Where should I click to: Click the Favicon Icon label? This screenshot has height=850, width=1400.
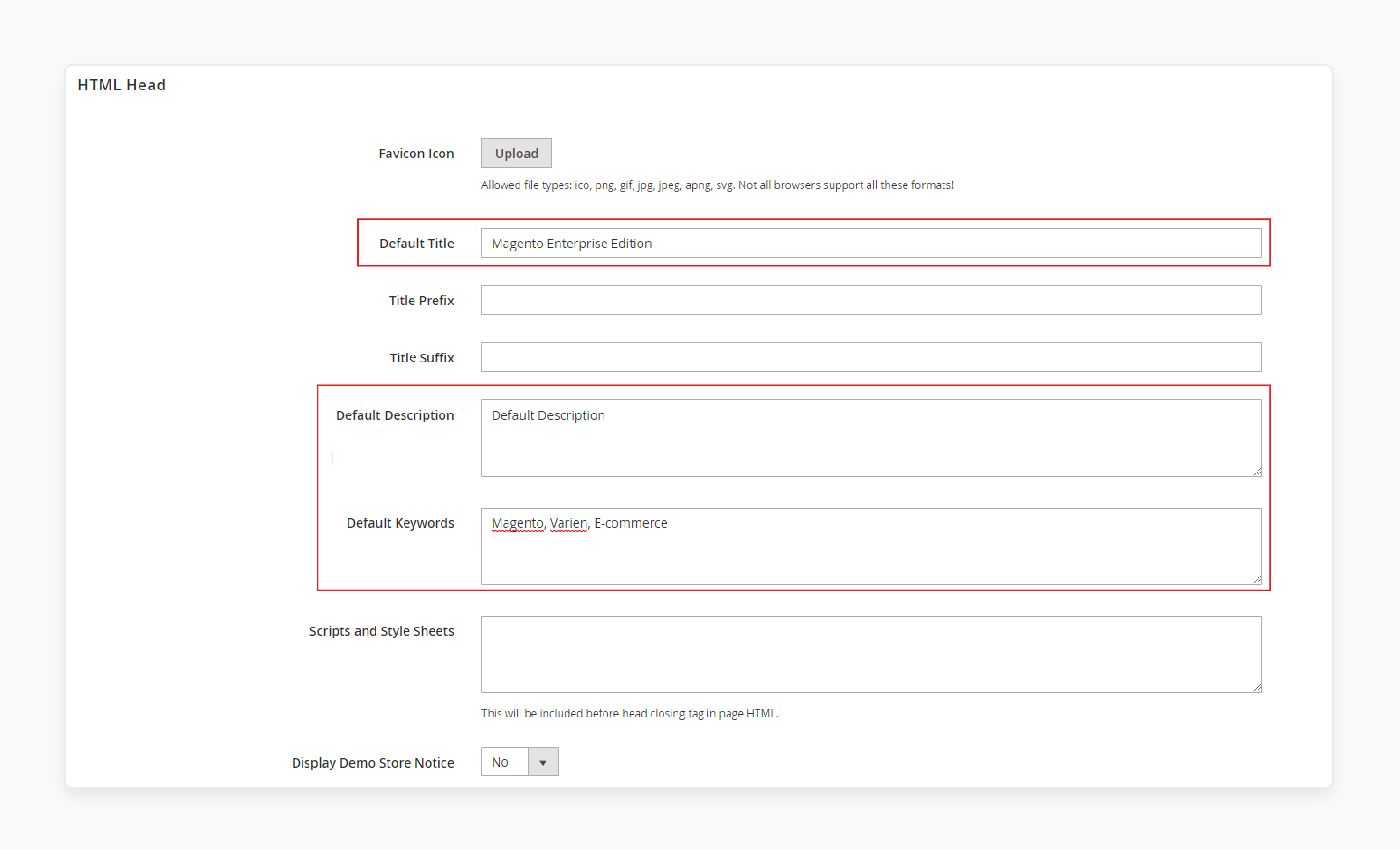tap(416, 154)
